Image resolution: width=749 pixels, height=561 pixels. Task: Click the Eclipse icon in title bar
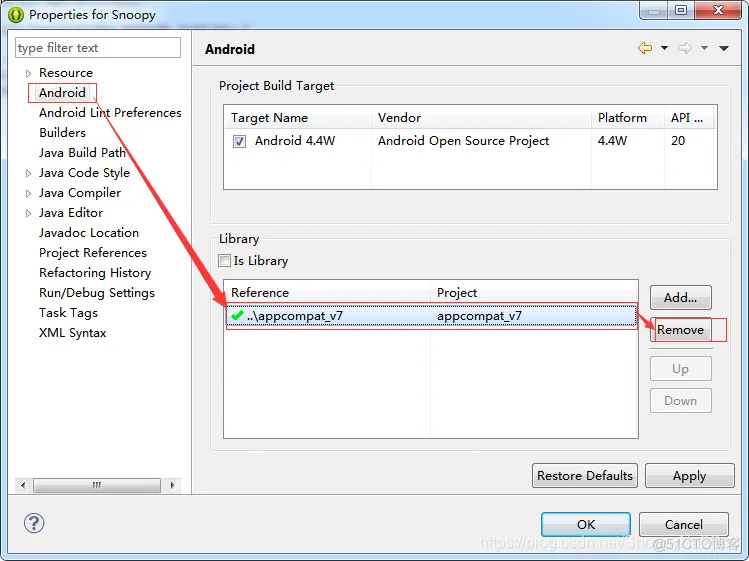click(x=16, y=15)
